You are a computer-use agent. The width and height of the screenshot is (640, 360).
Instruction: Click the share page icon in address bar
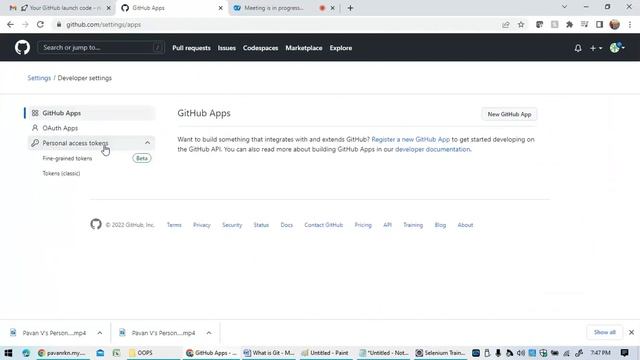point(506,24)
